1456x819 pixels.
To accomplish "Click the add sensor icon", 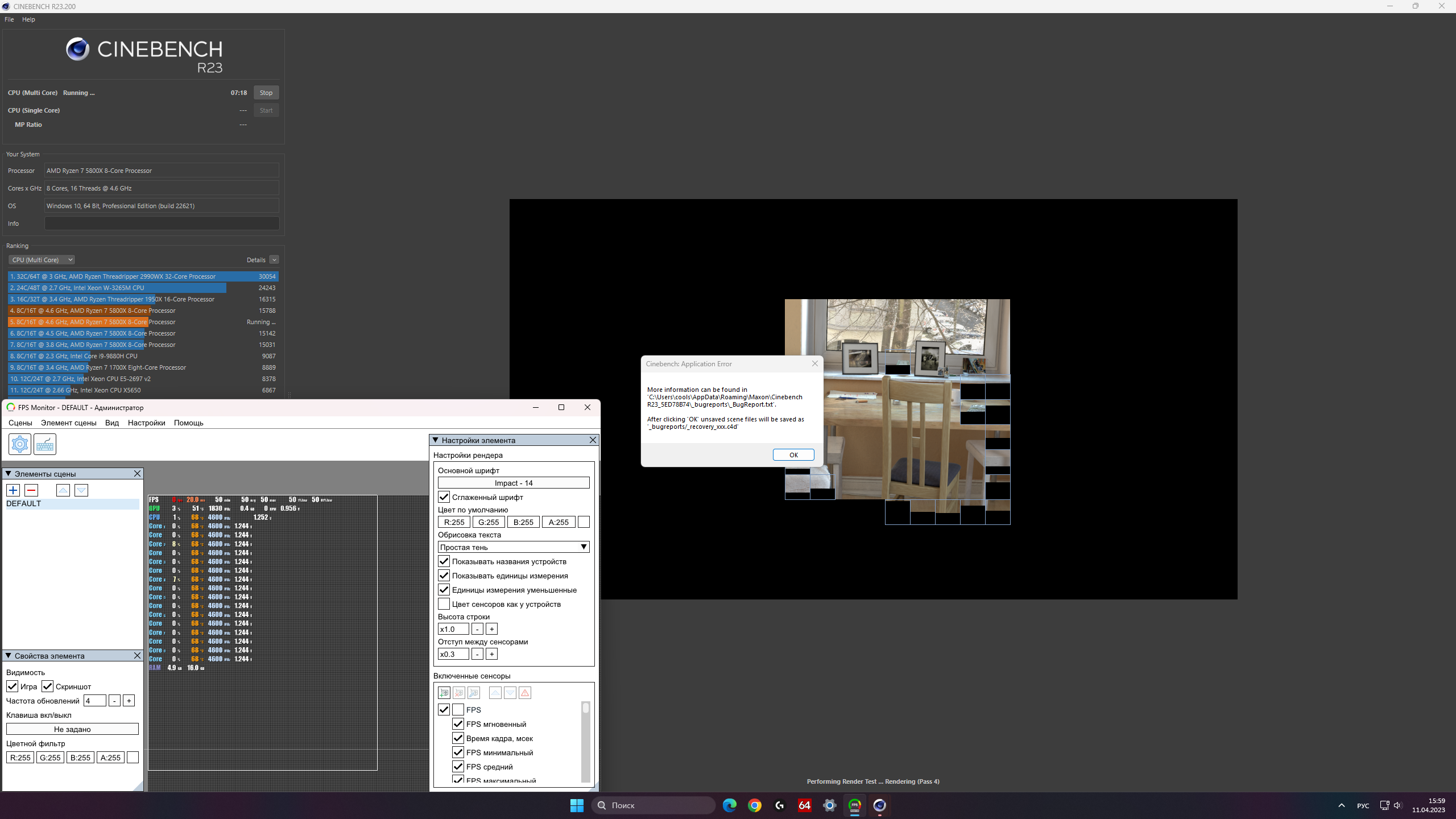I will click(444, 693).
